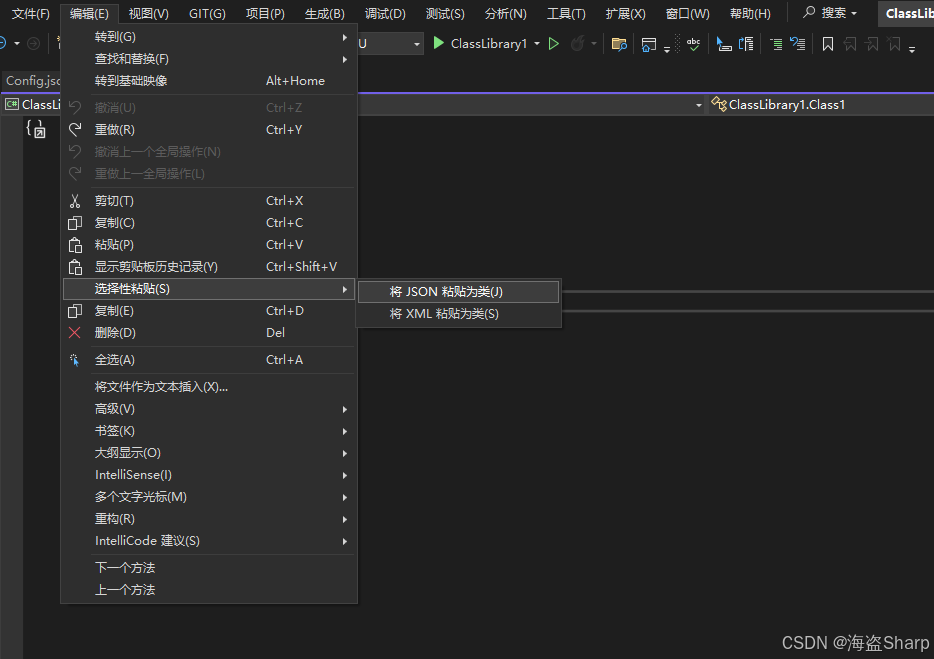Click the spell checker abc icon

[x=693, y=44]
